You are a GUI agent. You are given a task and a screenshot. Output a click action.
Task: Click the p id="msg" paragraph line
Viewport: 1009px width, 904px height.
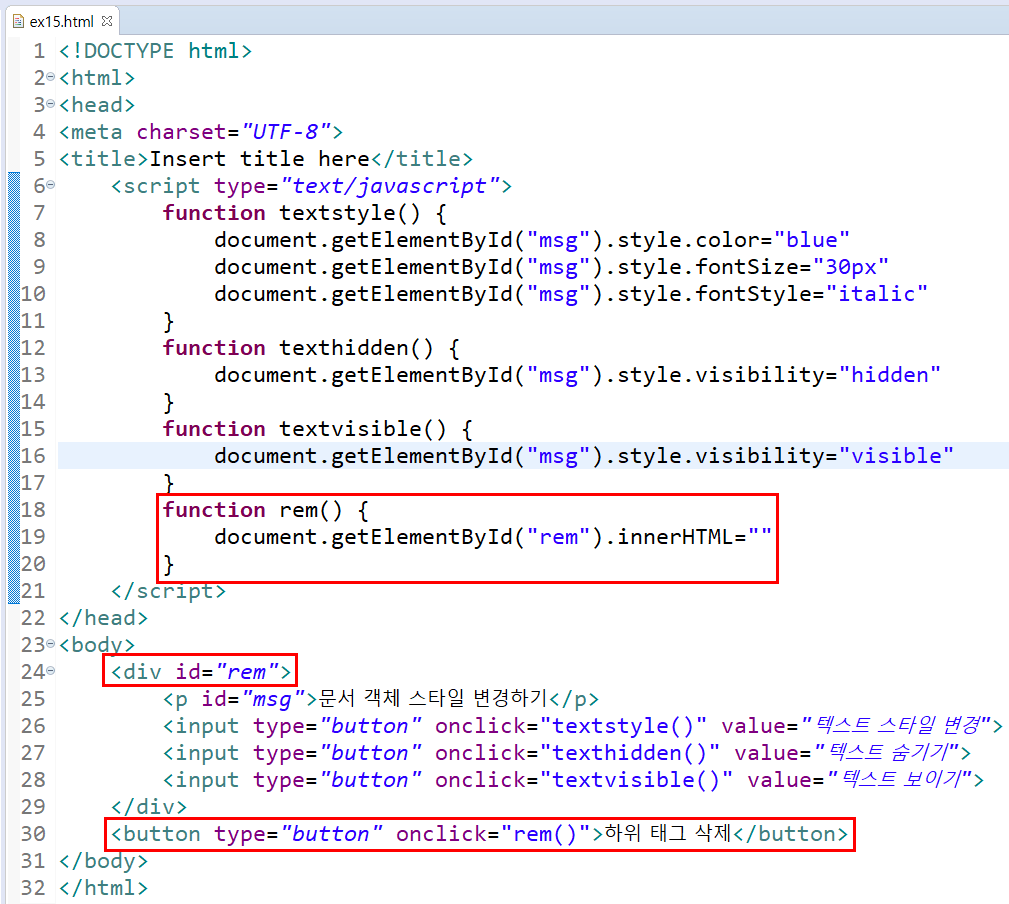380,699
